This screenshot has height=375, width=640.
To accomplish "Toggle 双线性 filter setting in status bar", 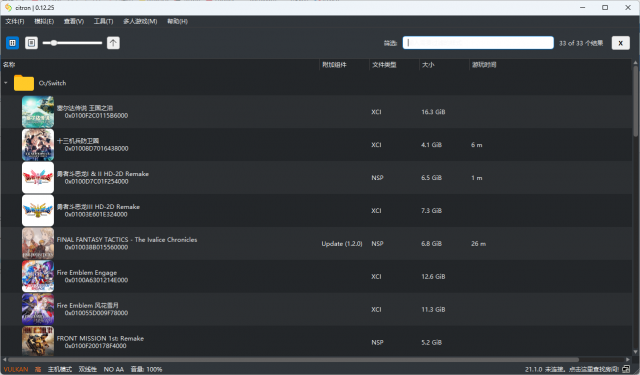I will click(87, 369).
